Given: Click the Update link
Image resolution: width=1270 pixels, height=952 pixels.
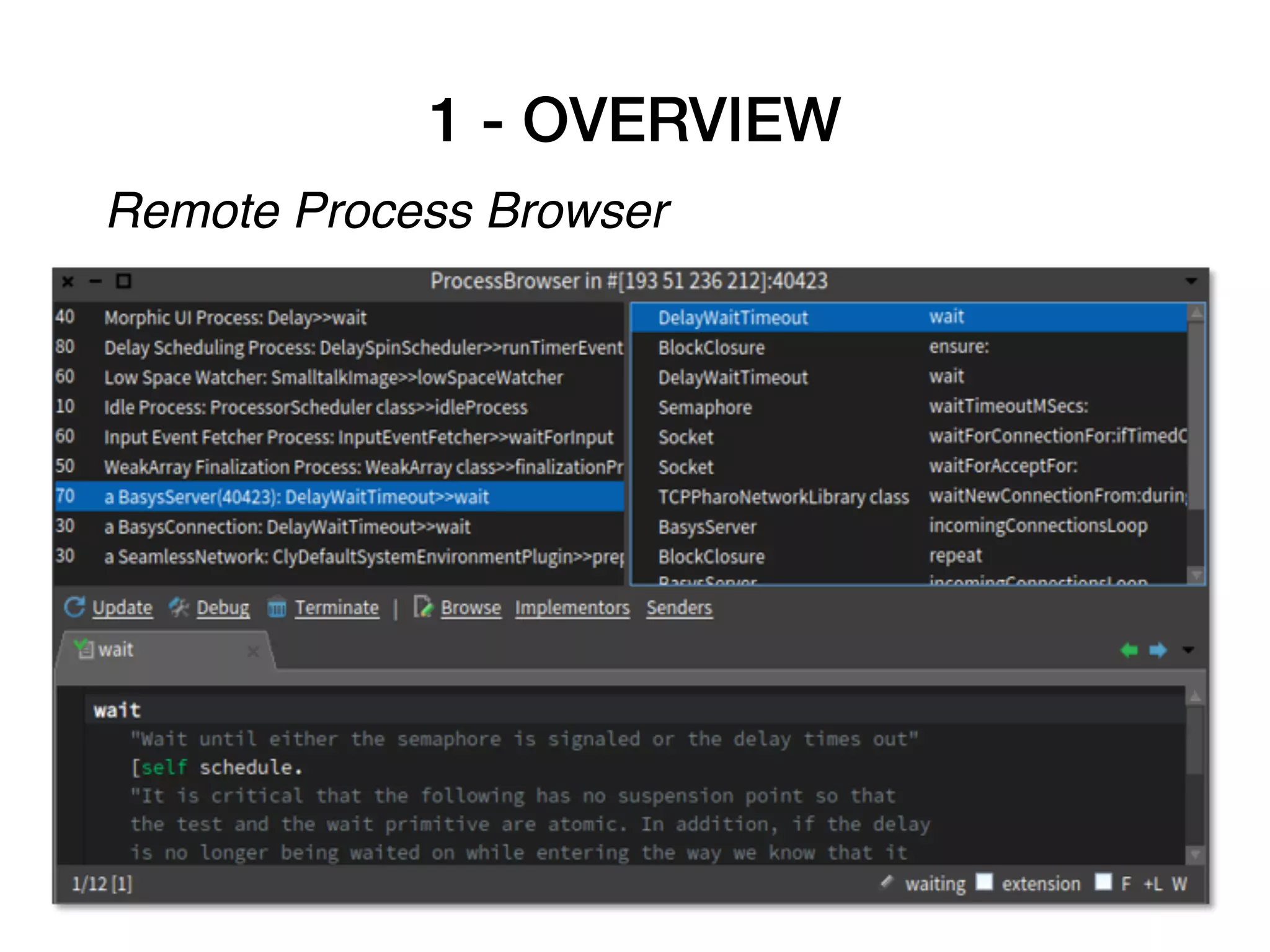Looking at the screenshot, I should pos(122,607).
